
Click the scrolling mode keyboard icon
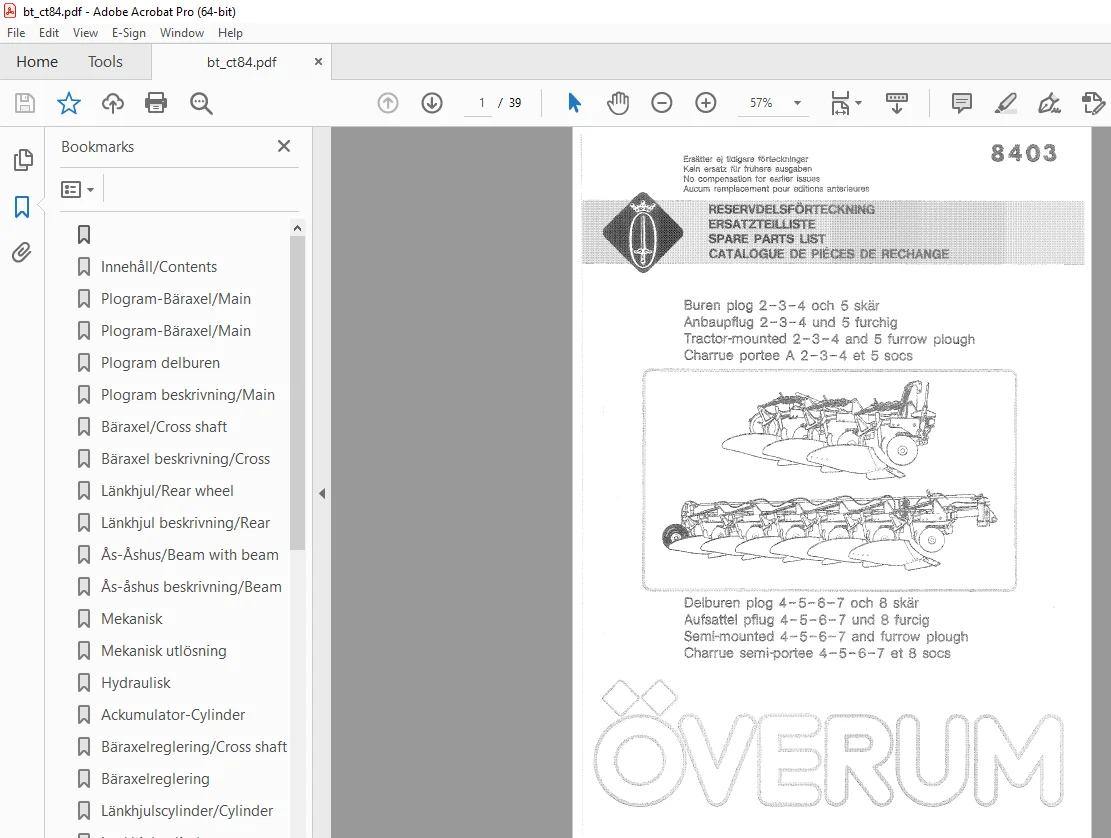point(897,103)
